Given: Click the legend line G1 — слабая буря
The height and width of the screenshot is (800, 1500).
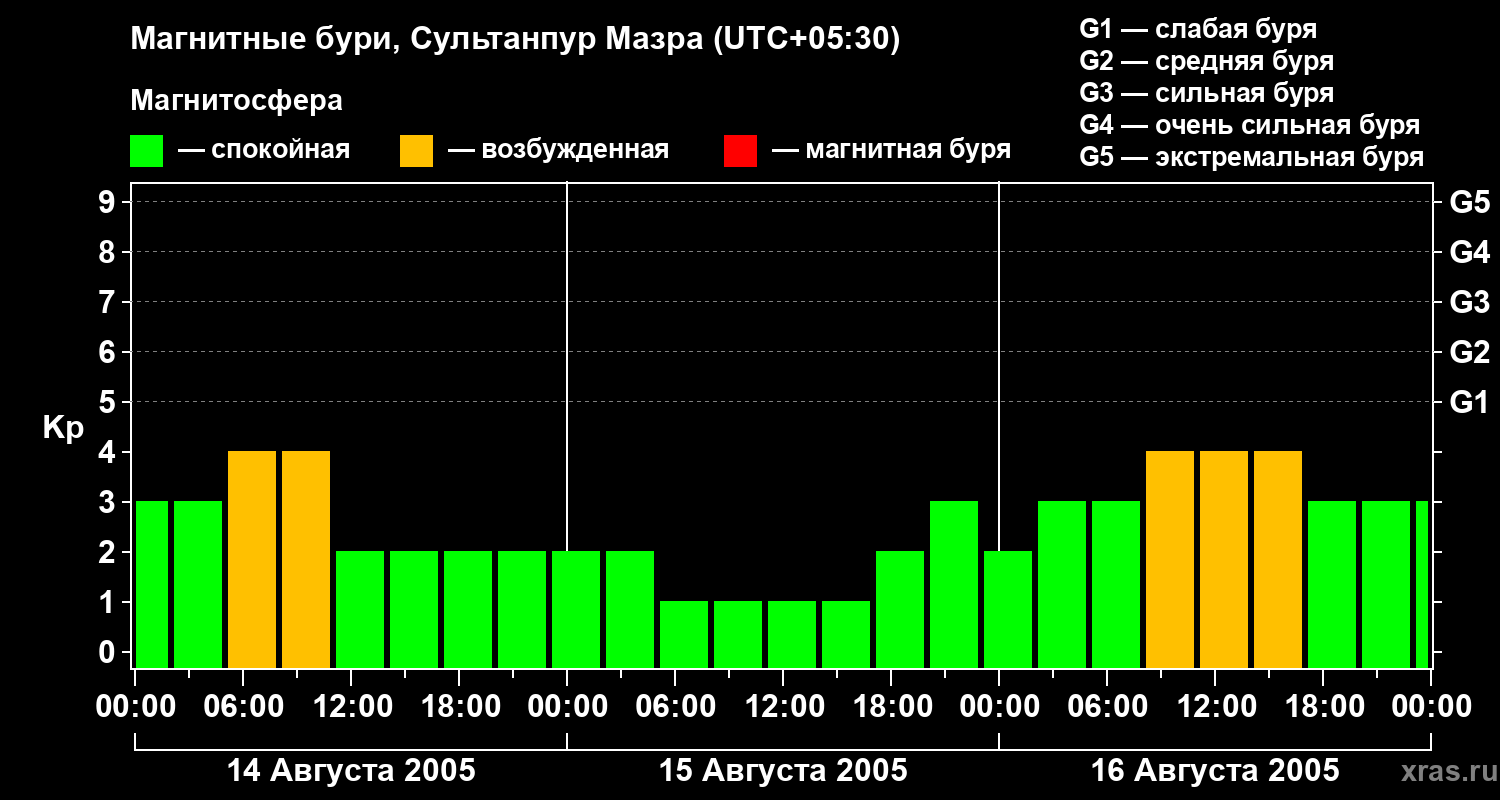Looking at the screenshot, I should pos(1198,29).
